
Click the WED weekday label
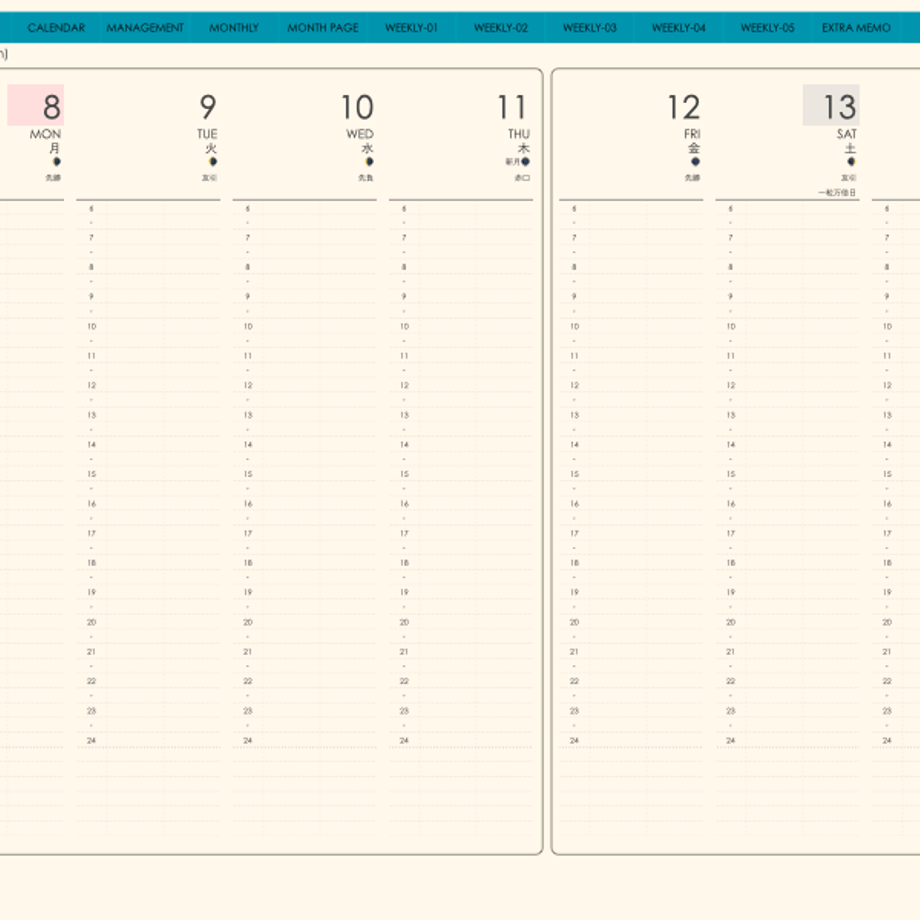click(x=360, y=134)
